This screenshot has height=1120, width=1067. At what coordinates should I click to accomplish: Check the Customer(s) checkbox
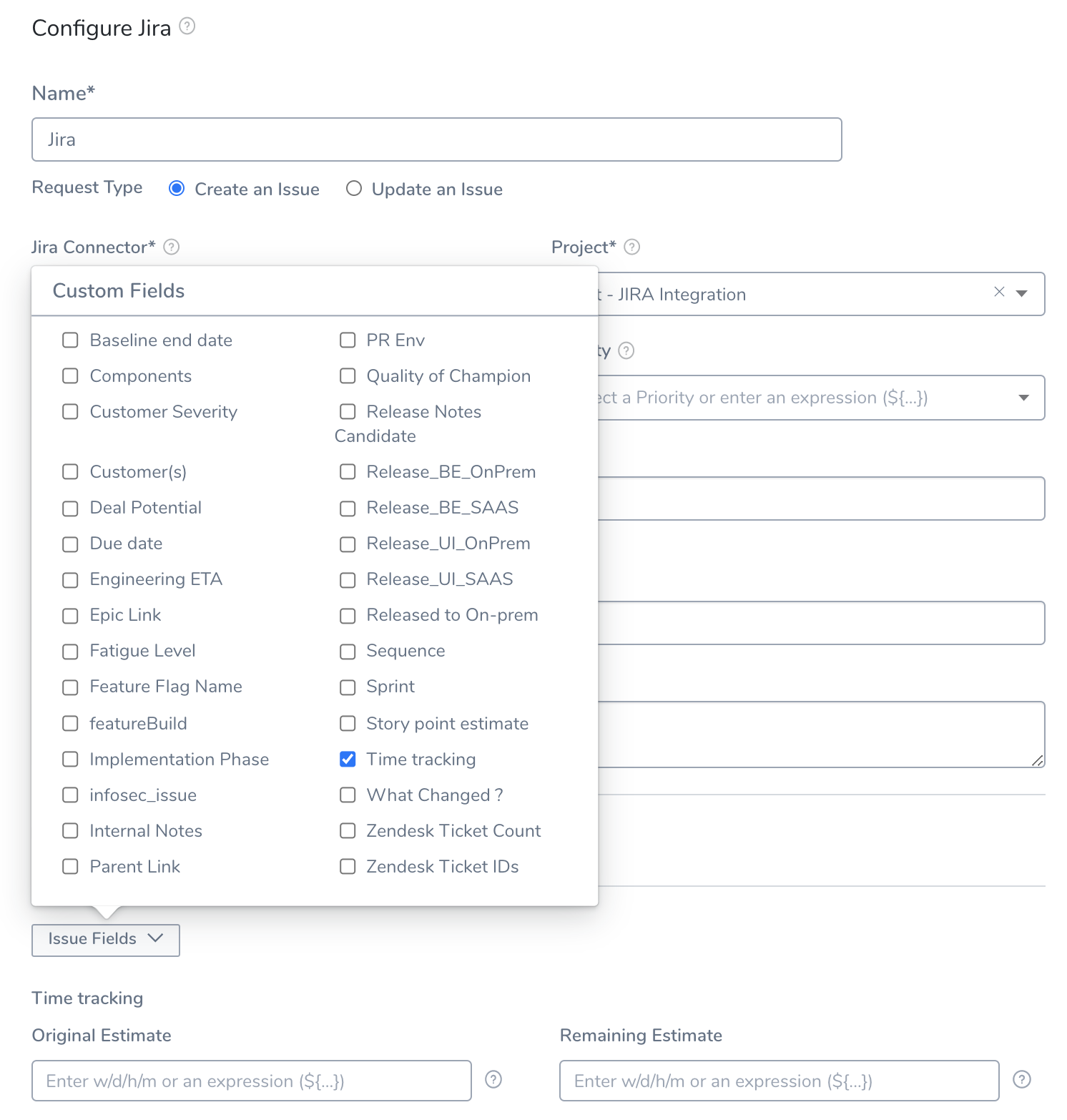[x=70, y=471]
